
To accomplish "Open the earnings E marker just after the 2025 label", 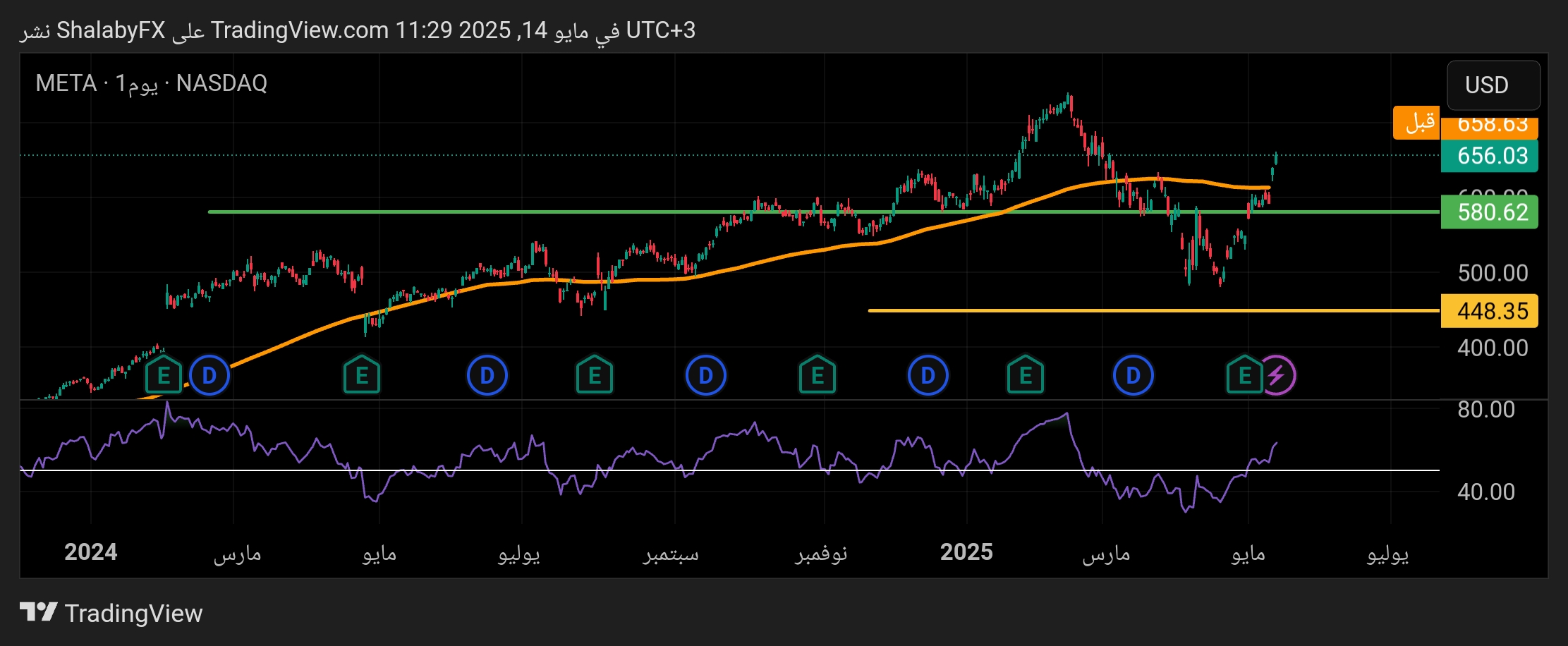I will coord(1026,375).
